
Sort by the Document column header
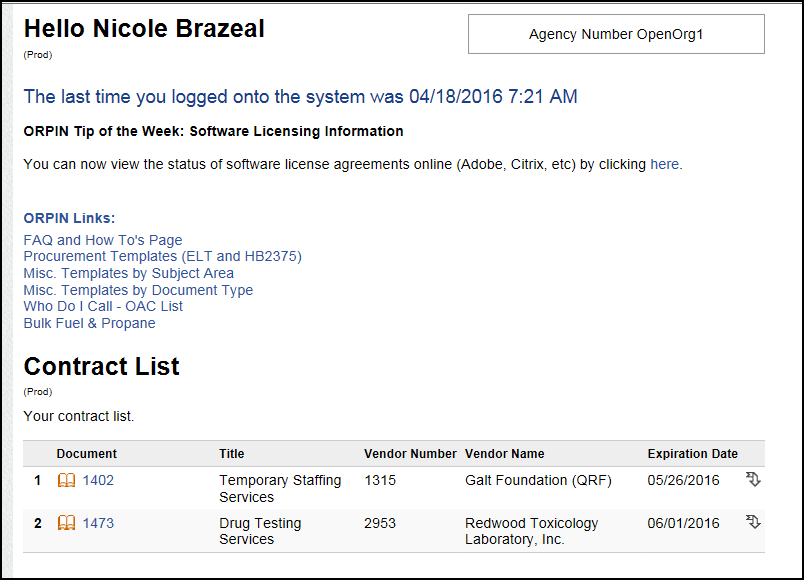coord(87,454)
